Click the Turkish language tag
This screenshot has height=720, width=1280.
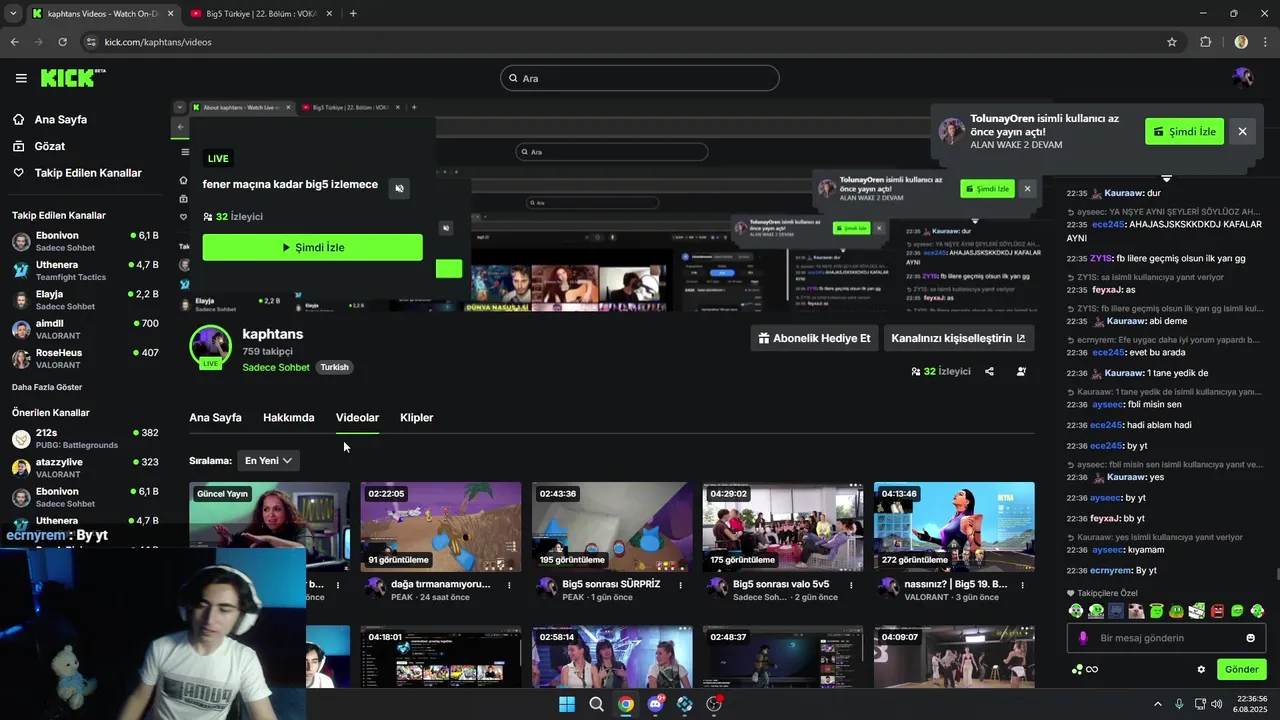tap(334, 367)
